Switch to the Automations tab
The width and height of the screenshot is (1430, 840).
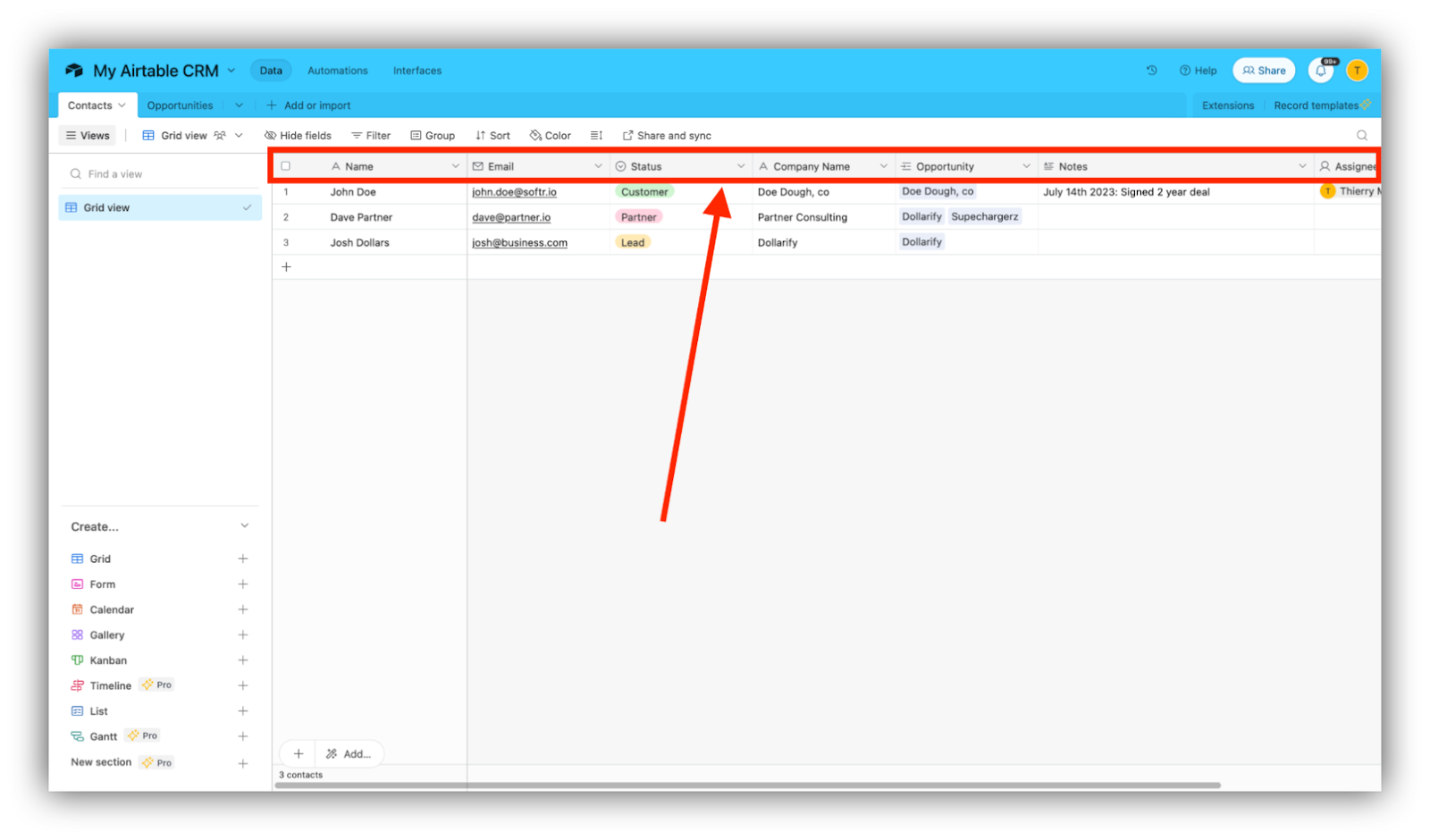[337, 71]
